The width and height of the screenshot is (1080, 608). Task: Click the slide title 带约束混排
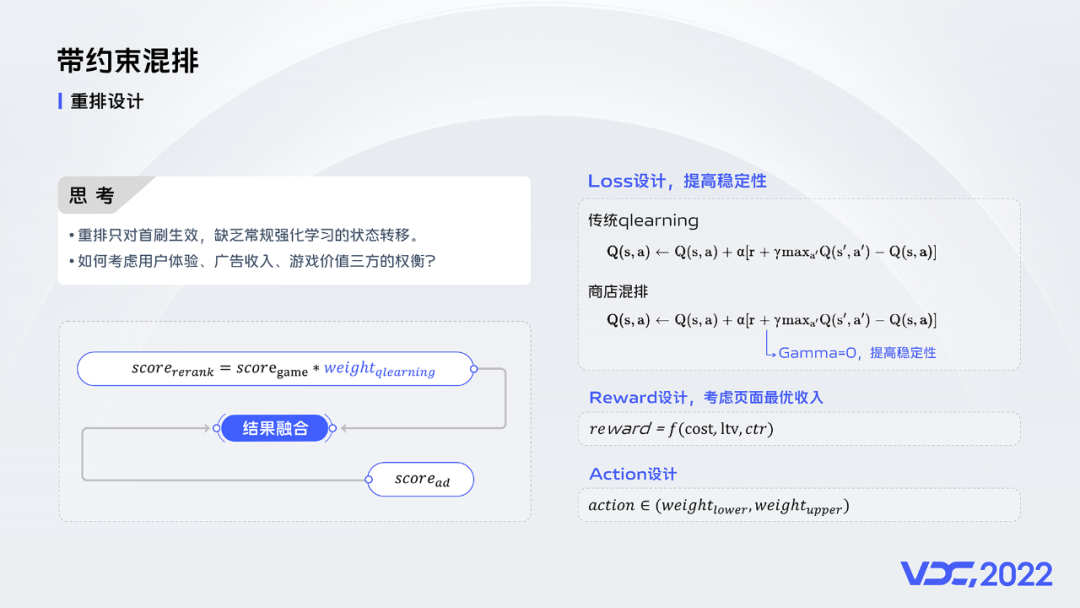coord(127,61)
